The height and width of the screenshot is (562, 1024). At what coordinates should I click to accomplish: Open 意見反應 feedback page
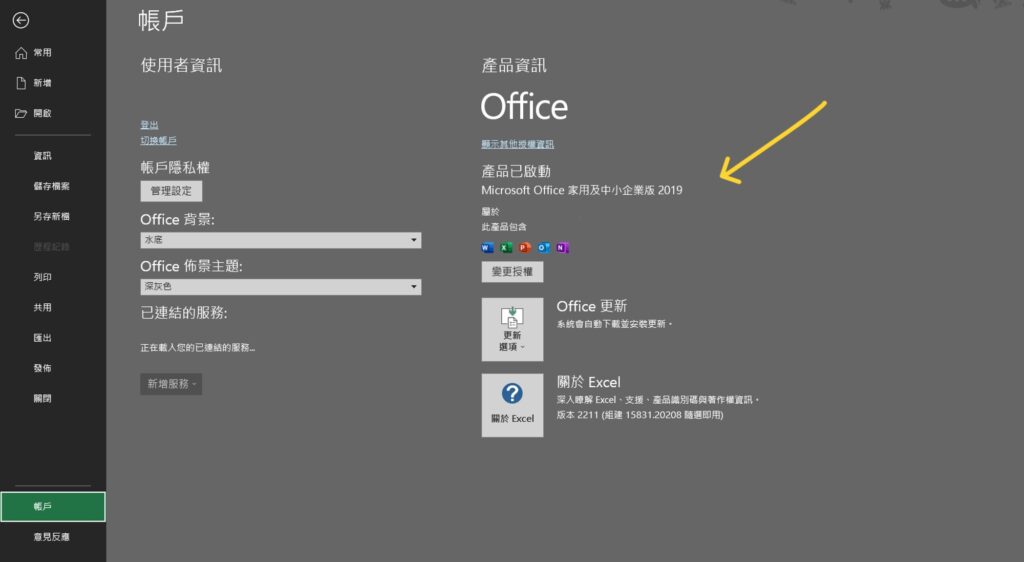[x=52, y=537]
